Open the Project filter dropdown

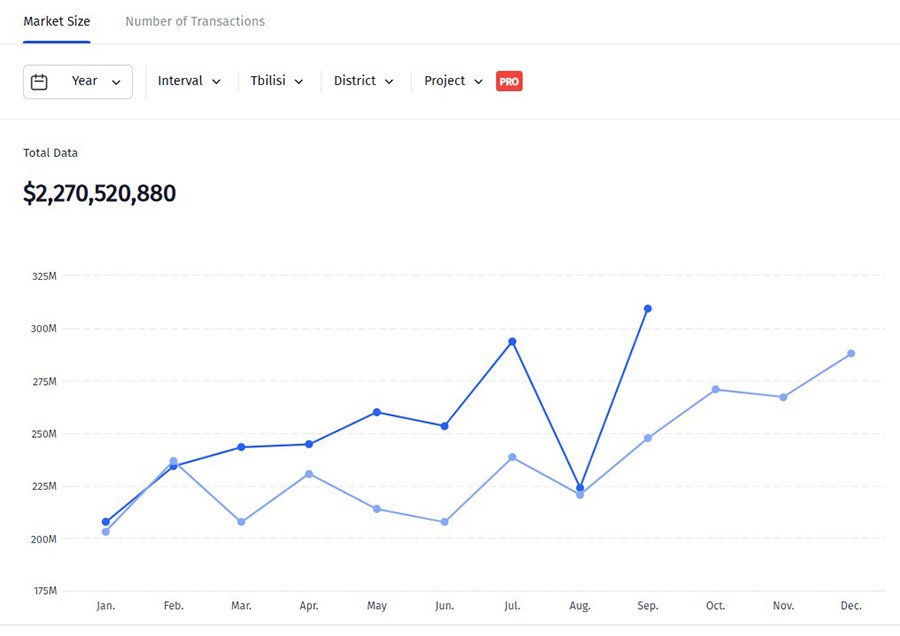pyautogui.click(x=453, y=81)
